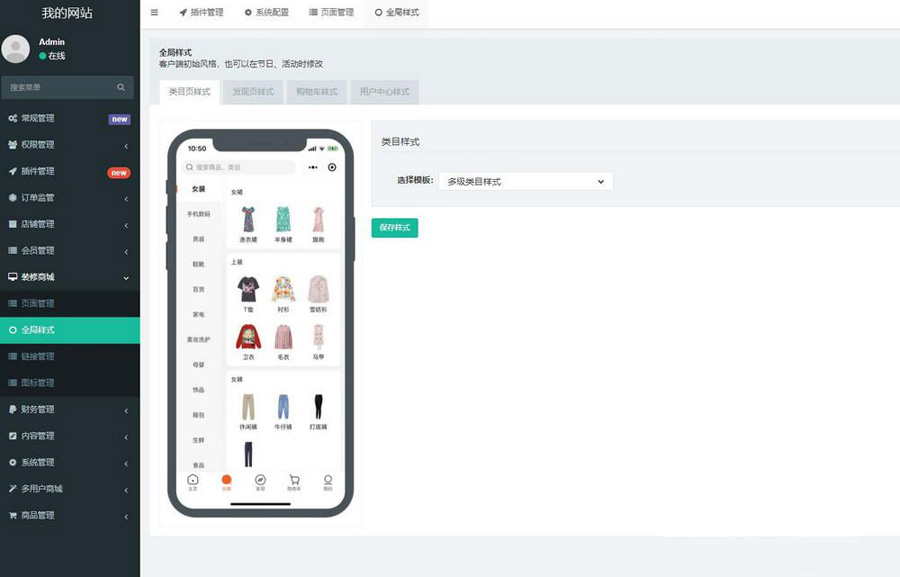The width and height of the screenshot is (900, 577).
Task: Open the 用户中心样式 tab
Action: click(384, 92)
